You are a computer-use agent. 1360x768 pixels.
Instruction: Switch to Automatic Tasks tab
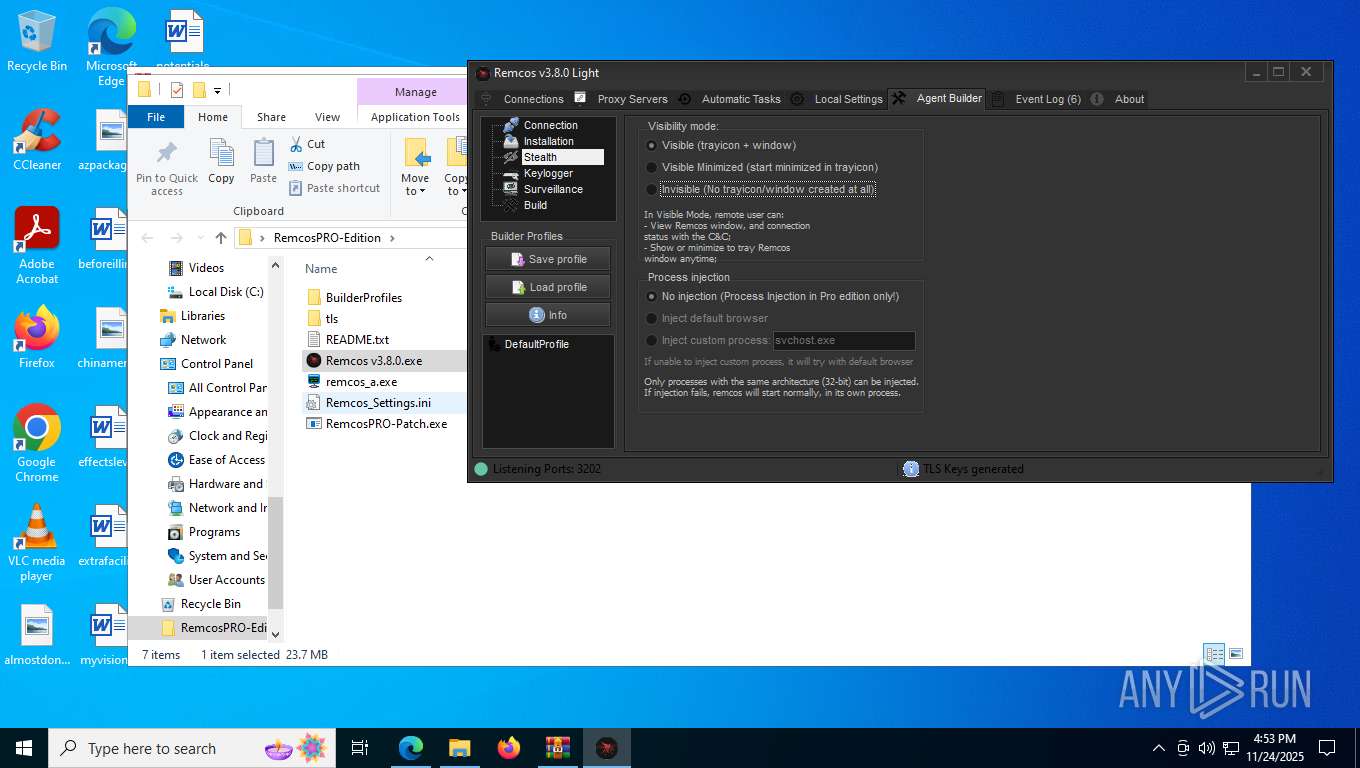tap(730, 99)
